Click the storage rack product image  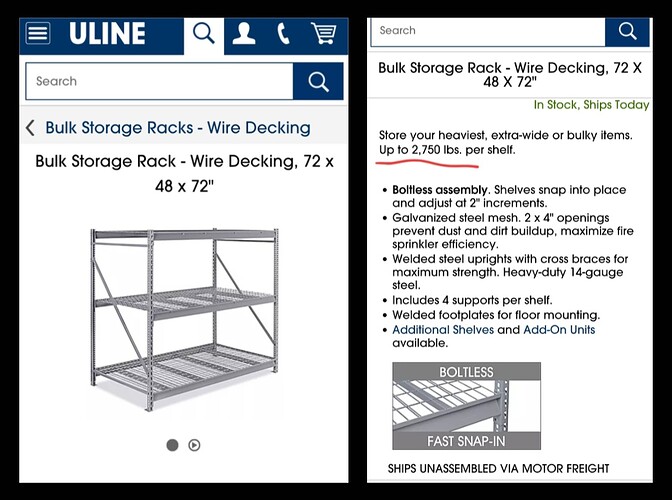(184, 319)
